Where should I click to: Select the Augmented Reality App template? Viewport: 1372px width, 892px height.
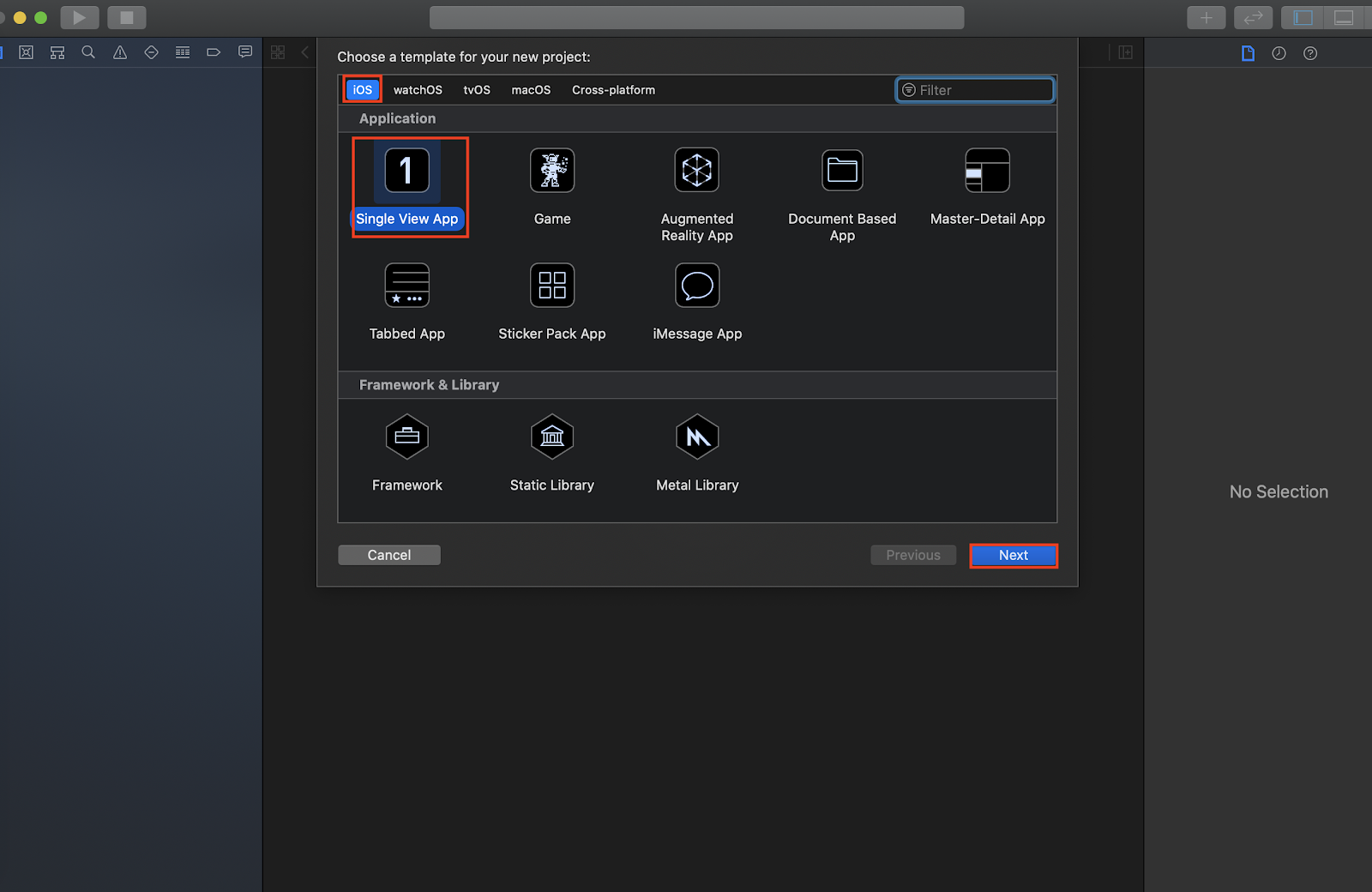(697, 195)
